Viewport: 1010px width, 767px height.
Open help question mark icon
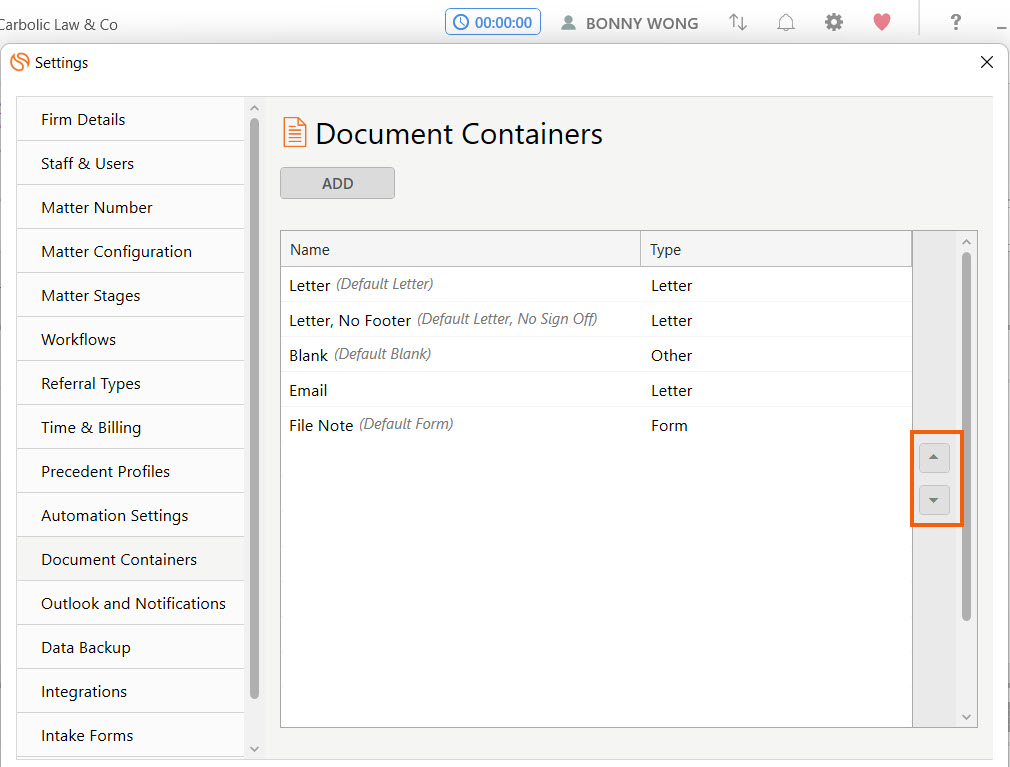coord(955,22)
